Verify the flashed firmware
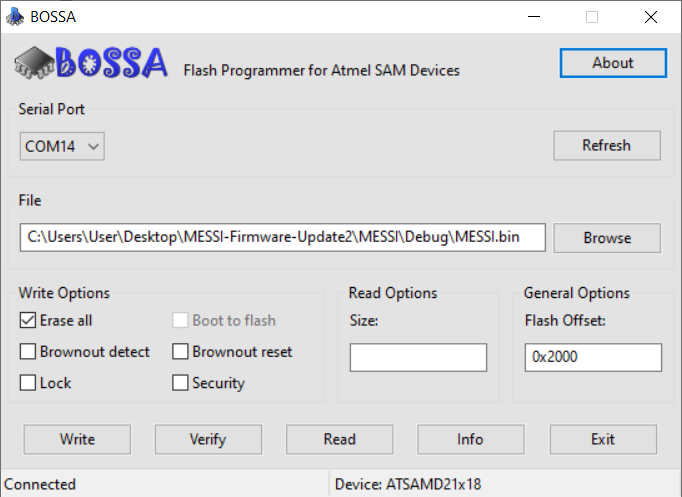682x497 pixels. 208,439
